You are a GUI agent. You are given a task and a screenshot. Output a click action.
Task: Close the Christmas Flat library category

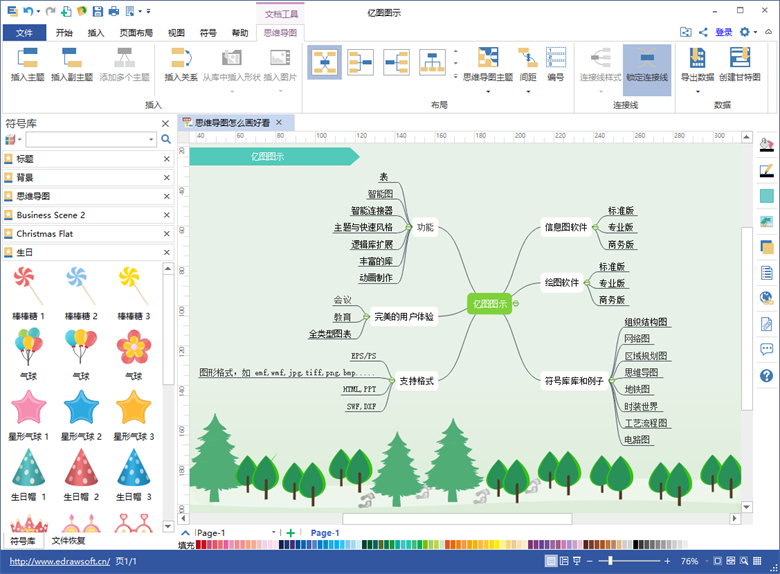pyautogui.click(x=167, y=234)
